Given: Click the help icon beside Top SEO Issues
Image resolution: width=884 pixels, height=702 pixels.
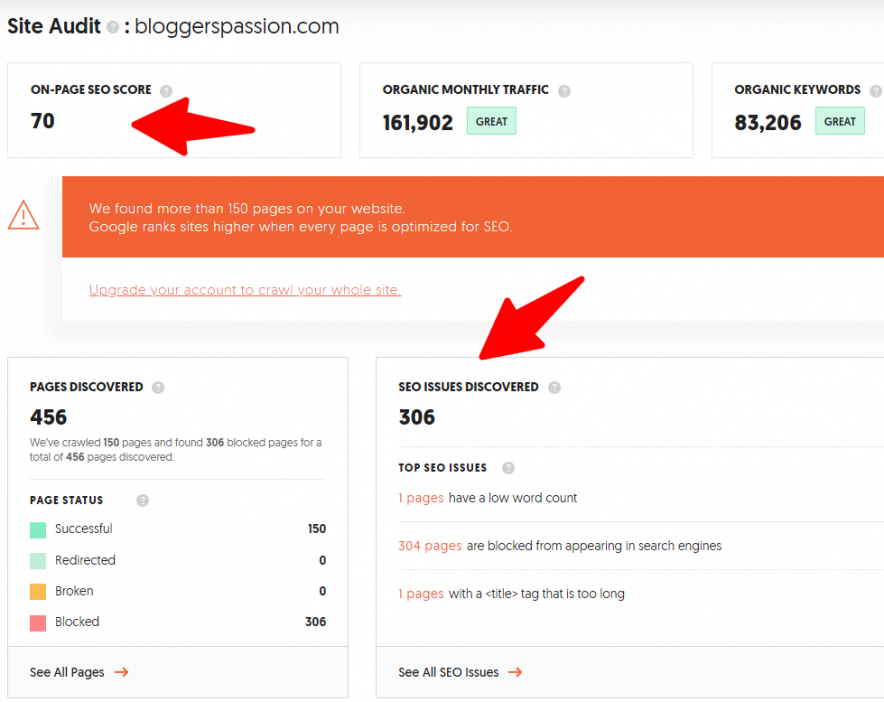Looking at the screenshot, I should pos(508,467).
